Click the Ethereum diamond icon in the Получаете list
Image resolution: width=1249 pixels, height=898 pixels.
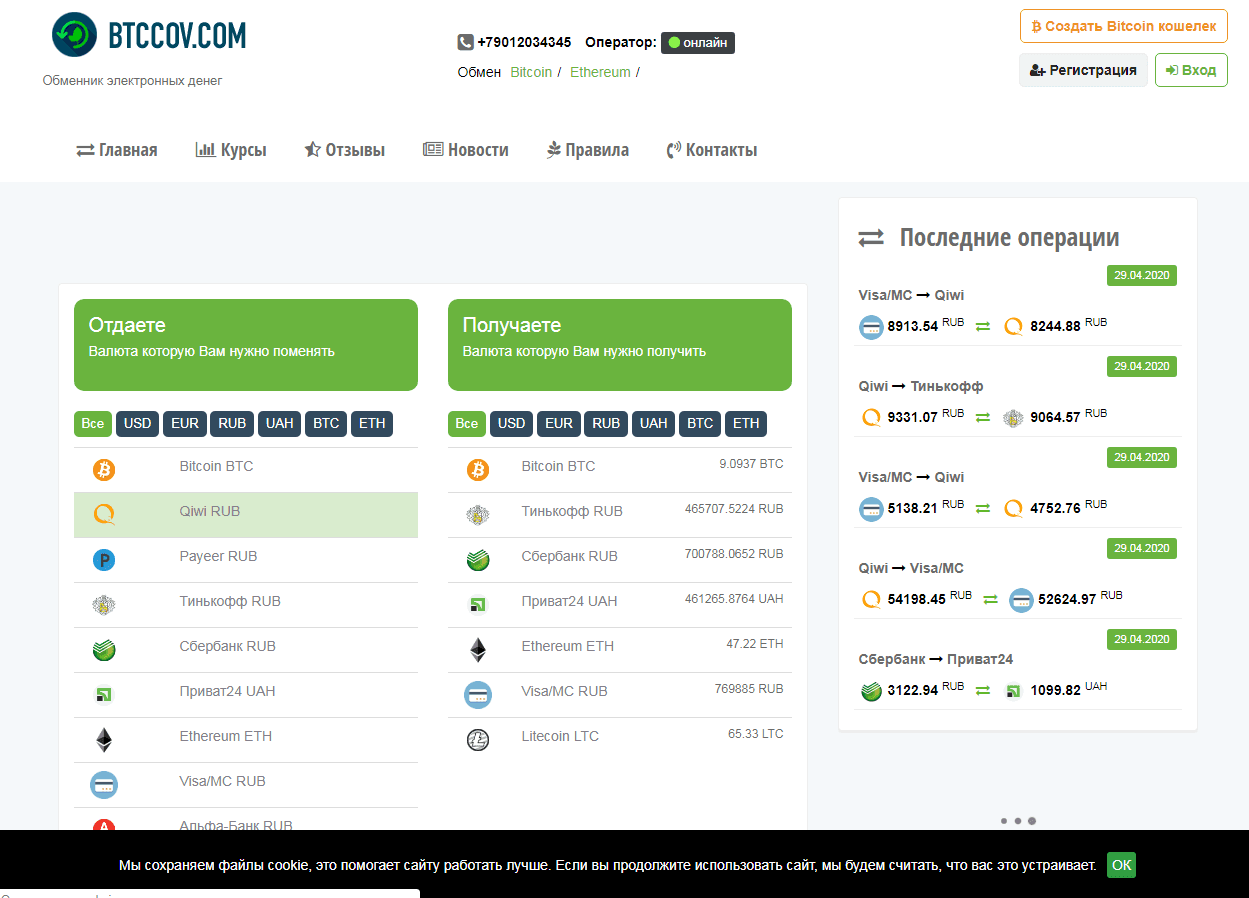(x=478, y=650)
